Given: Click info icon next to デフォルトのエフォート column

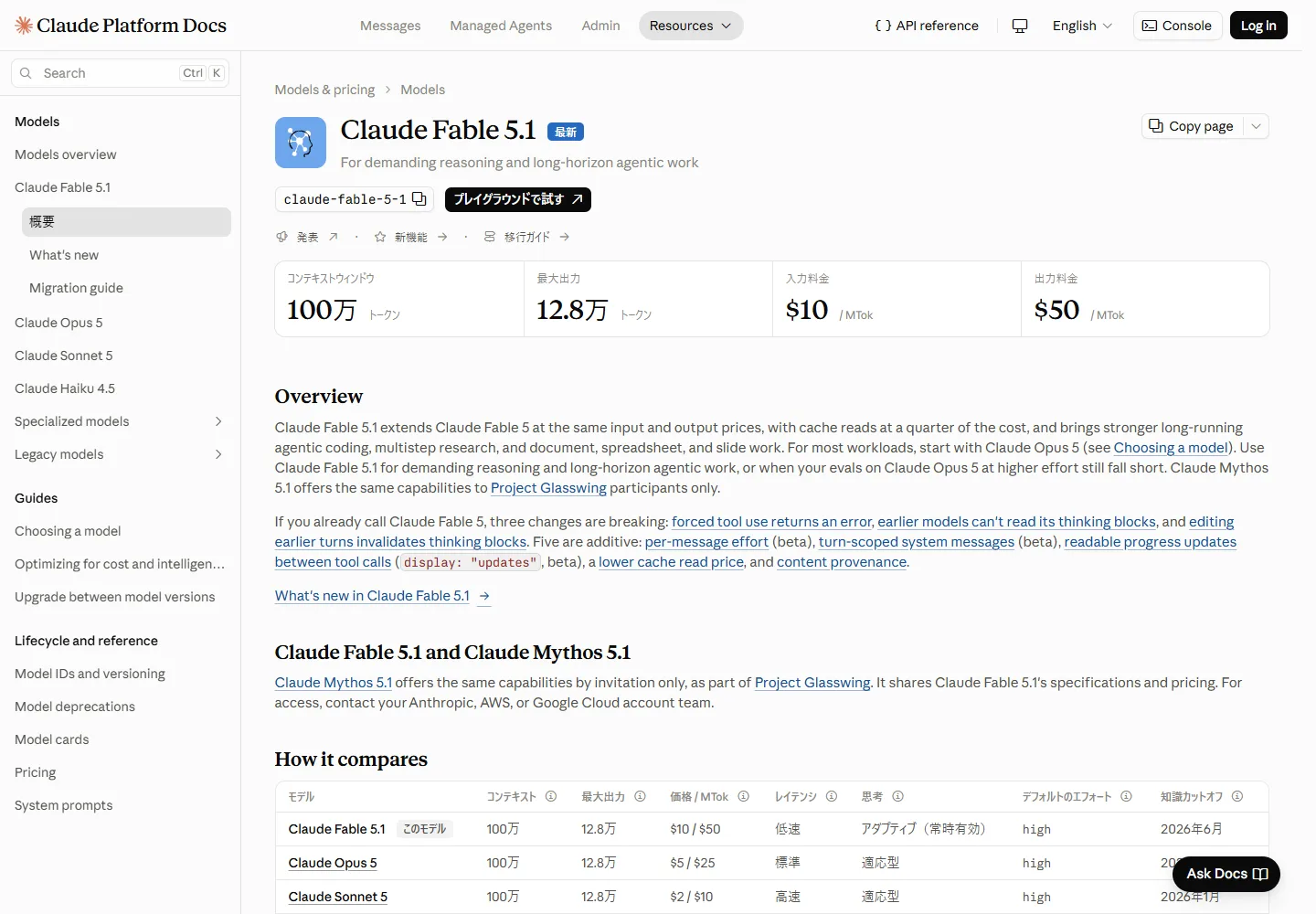Looking at the screenshot, I should tap(1126, 796).
